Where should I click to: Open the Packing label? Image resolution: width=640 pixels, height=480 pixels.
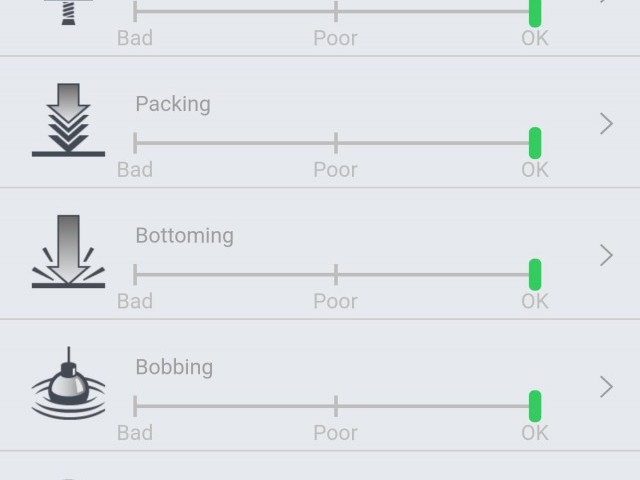(173, 104)
